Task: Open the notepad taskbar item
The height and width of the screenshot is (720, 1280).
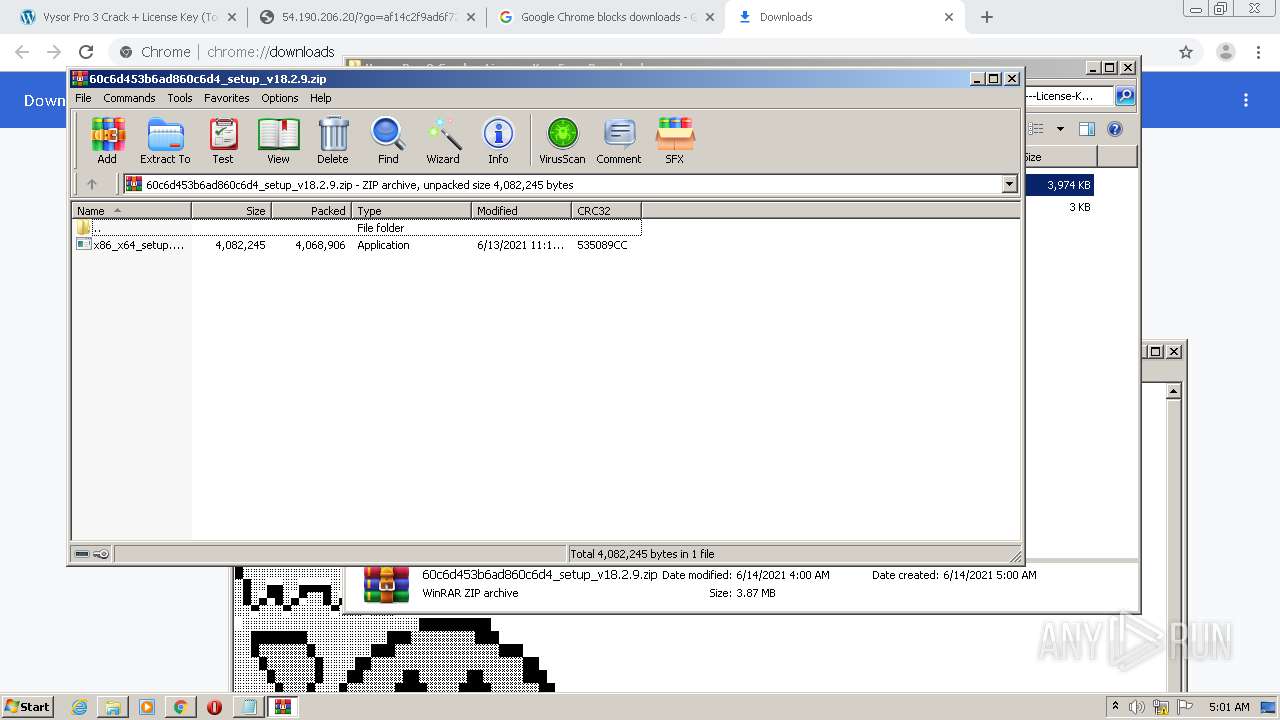Action: click(x=248, y=707)
